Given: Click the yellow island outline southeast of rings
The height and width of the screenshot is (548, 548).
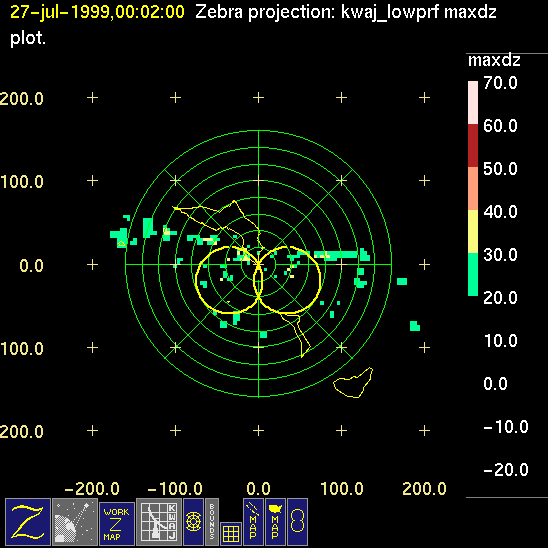Looking at the screenshot, I should tap(353, 382).
